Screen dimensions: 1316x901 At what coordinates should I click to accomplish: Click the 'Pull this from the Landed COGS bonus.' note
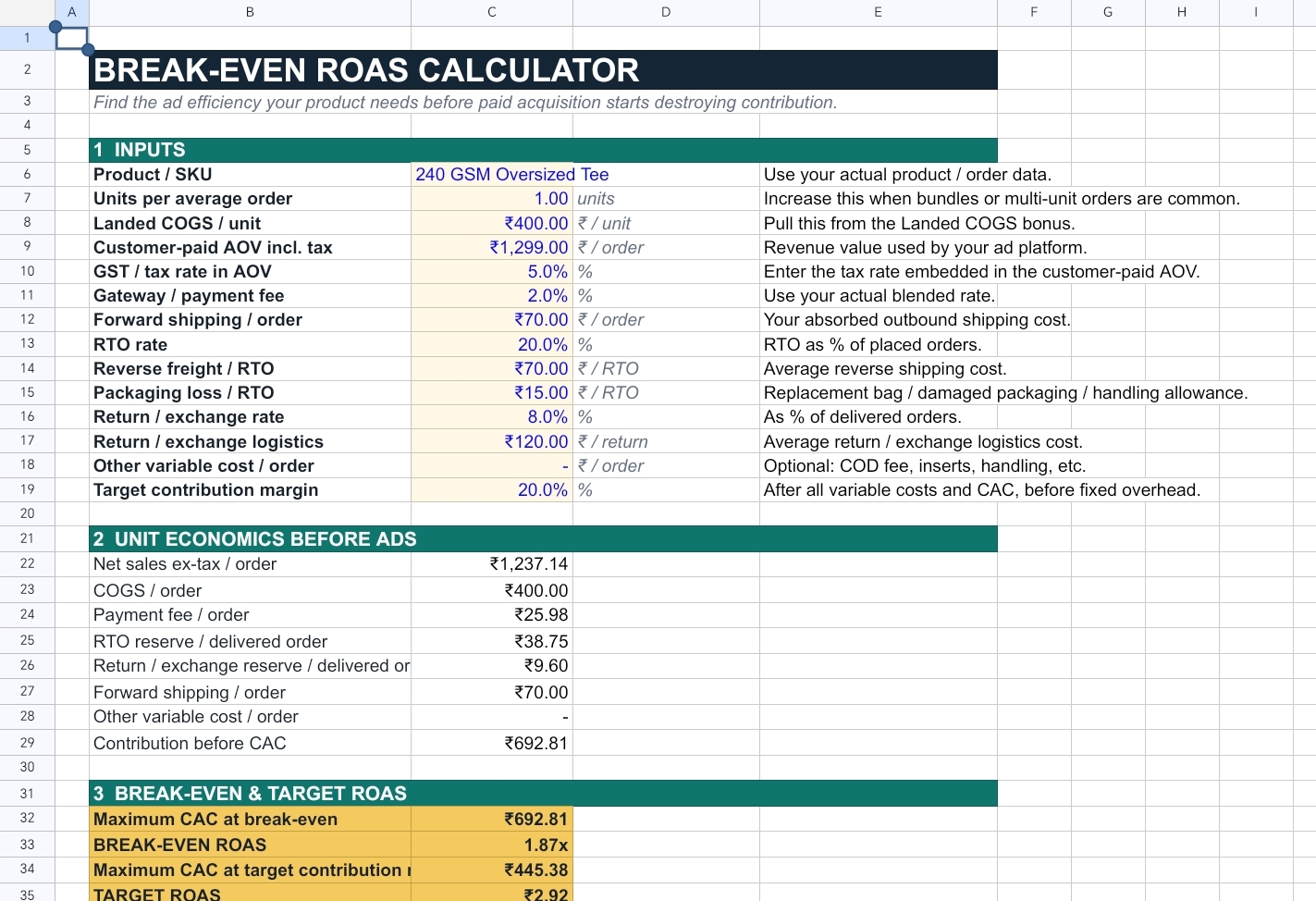click(919, 223)
